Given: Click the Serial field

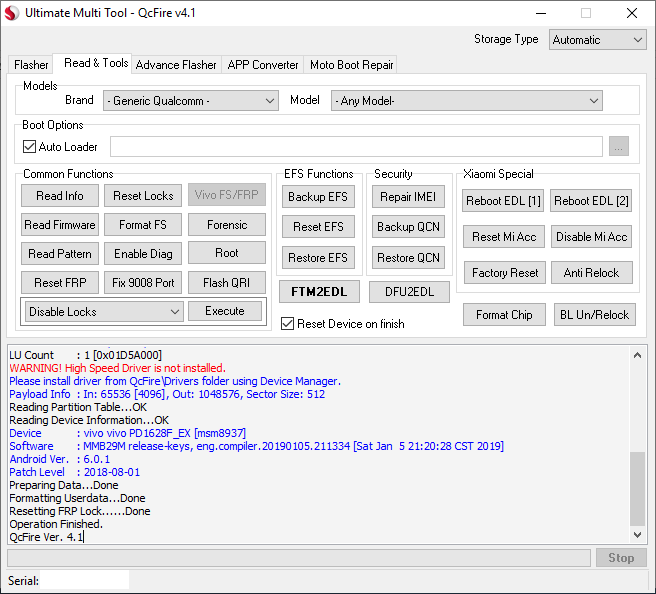Looking at the screenshot, I should pos(85,581).
